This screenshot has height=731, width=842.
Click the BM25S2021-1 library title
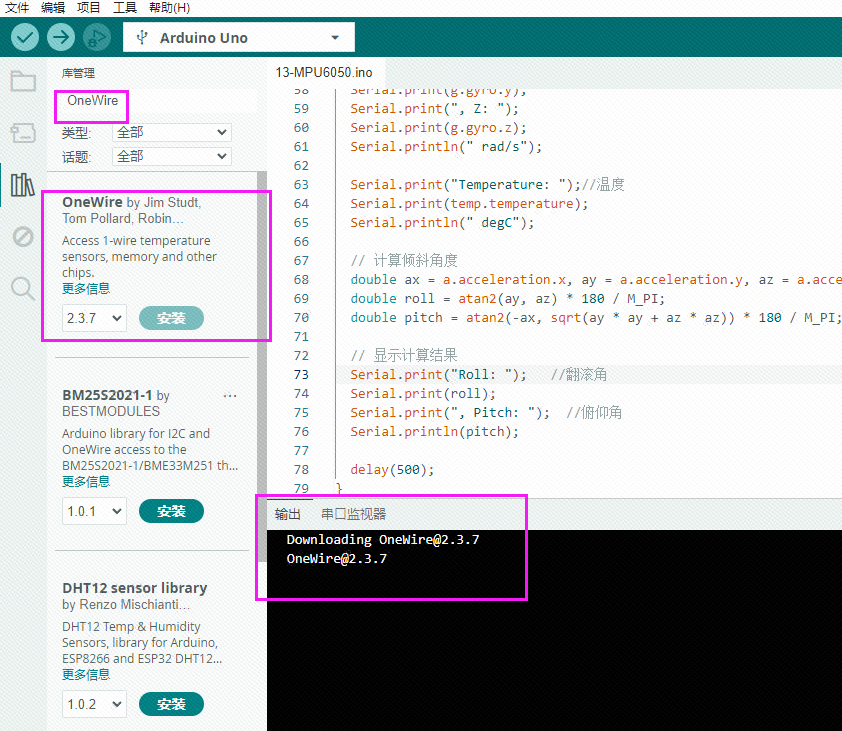coord(107,395)
